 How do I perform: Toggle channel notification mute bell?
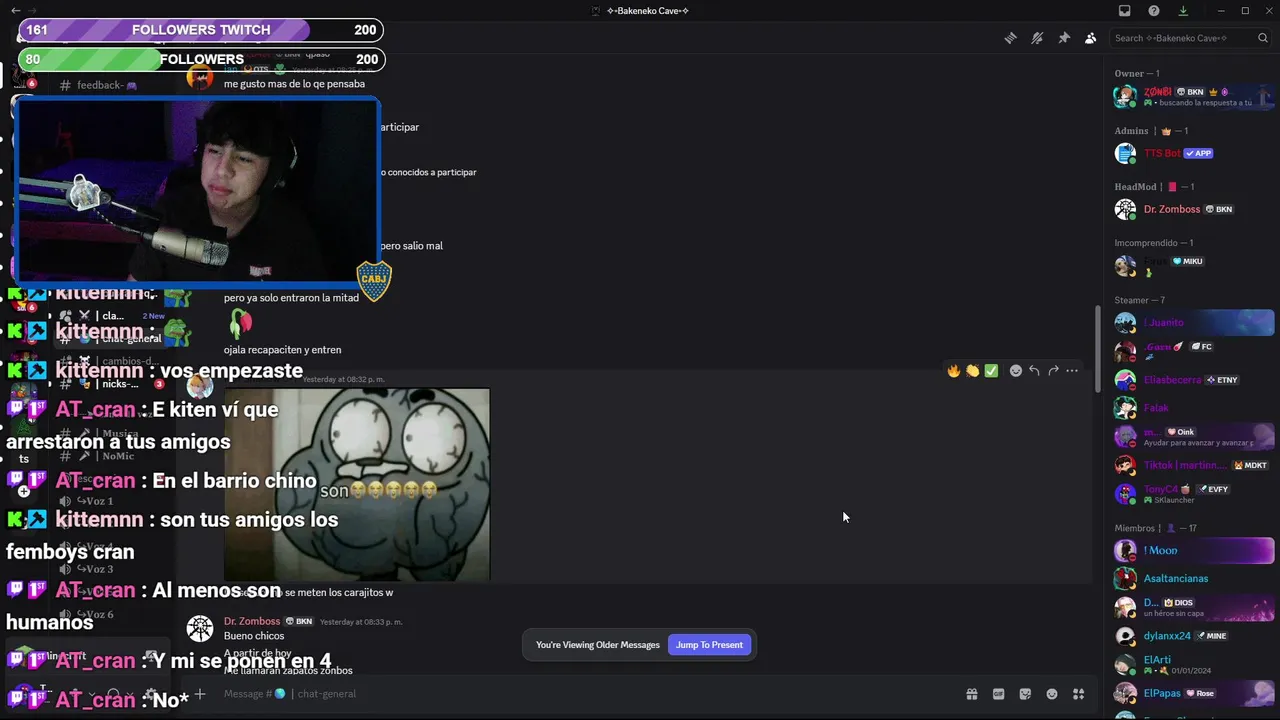click(x=1037, y=38)
